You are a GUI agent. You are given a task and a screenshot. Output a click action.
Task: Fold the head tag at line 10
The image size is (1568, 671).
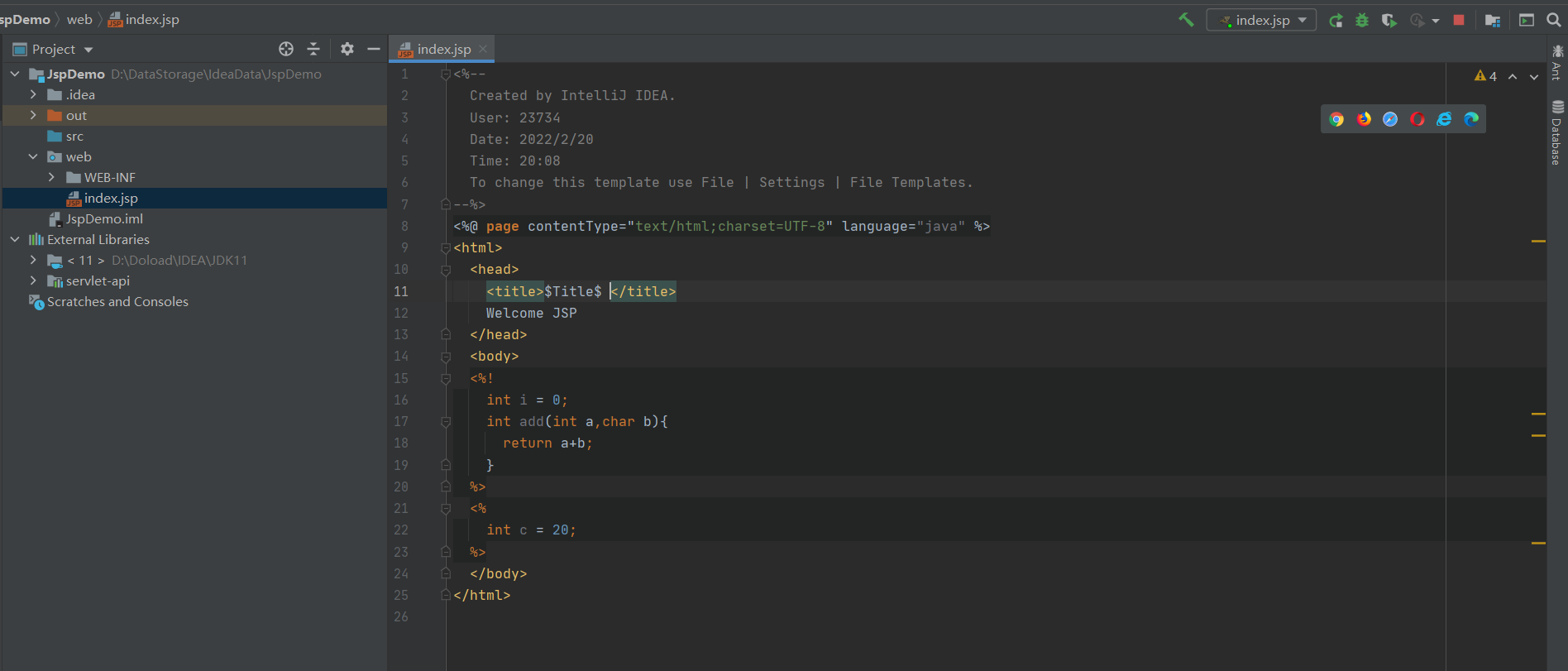446,270
